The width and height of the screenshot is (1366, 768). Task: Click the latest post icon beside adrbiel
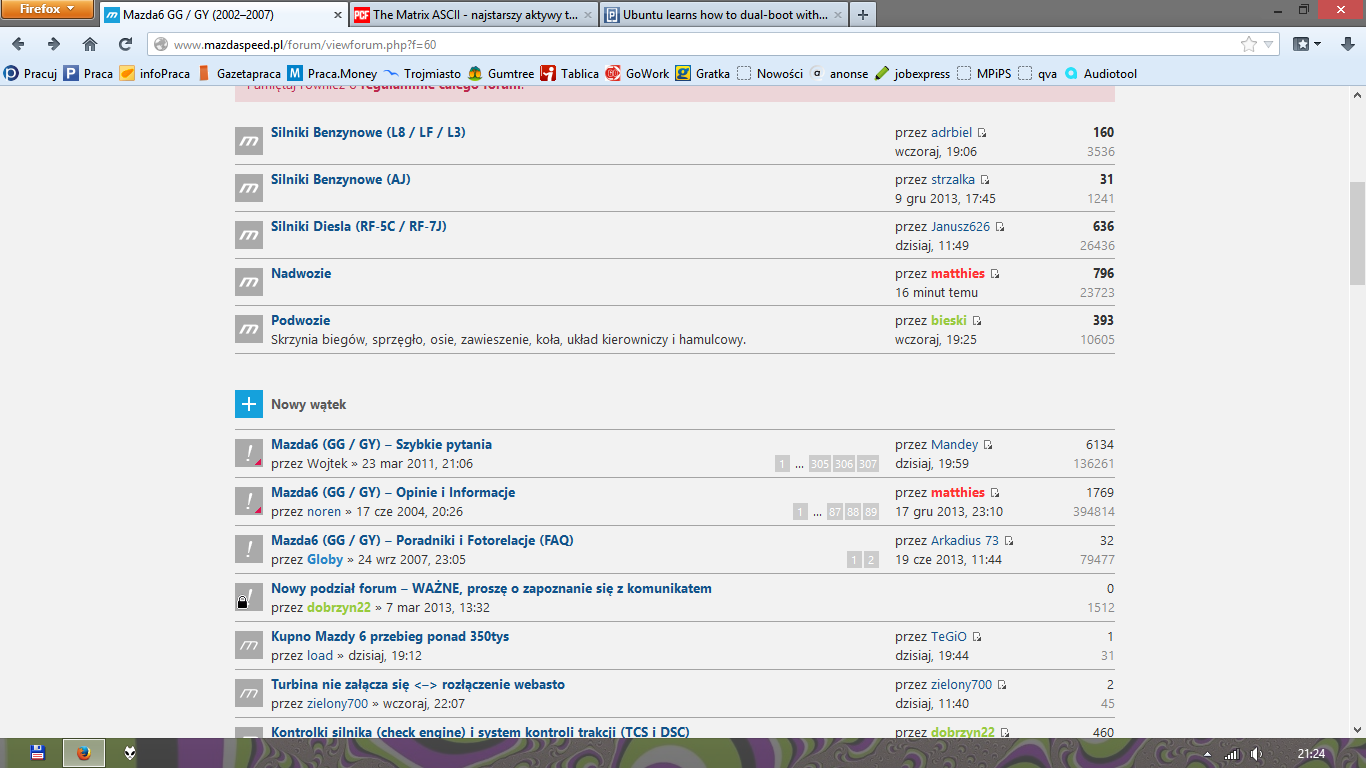982,133
